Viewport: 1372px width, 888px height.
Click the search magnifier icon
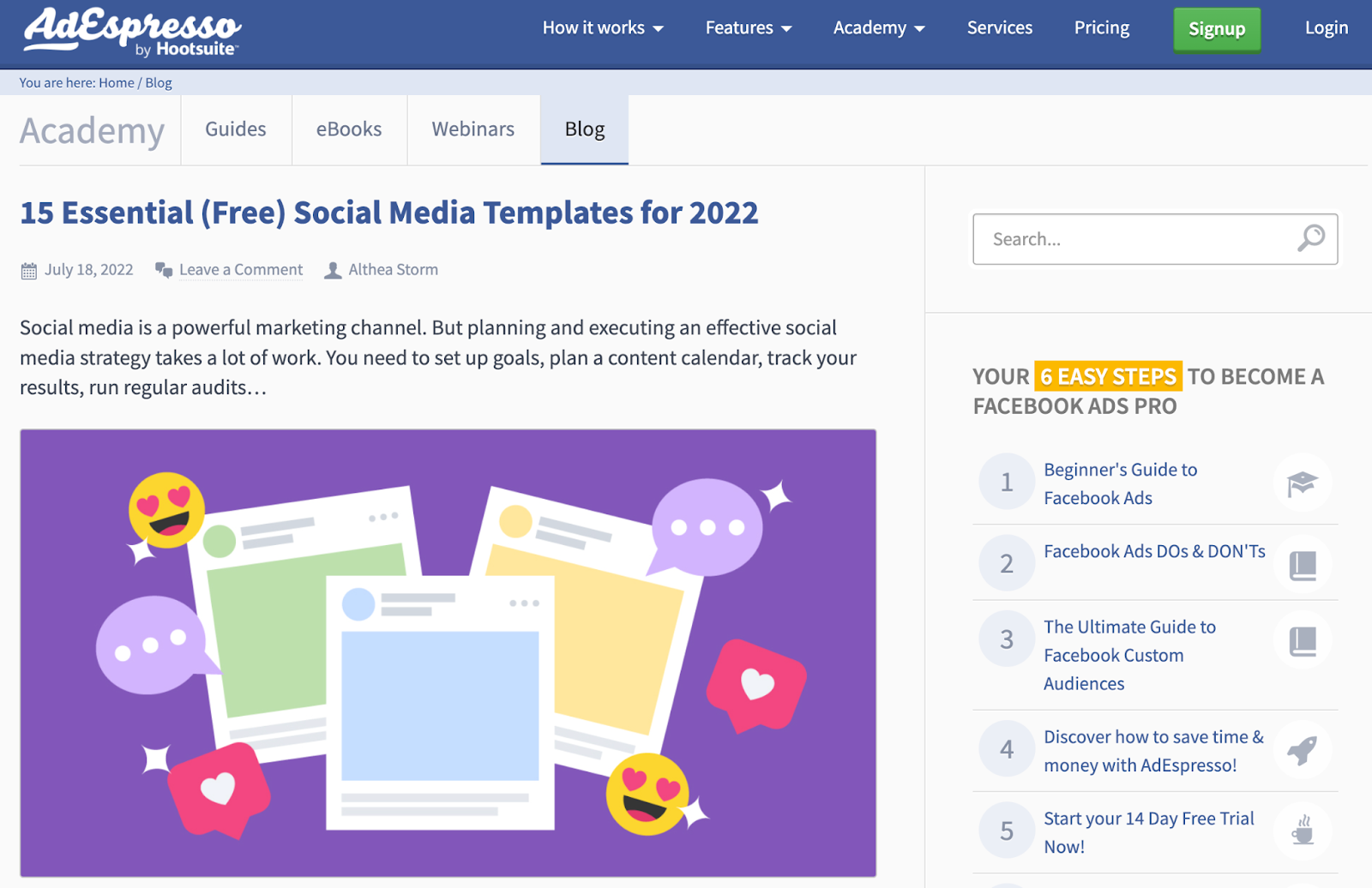1310,238
